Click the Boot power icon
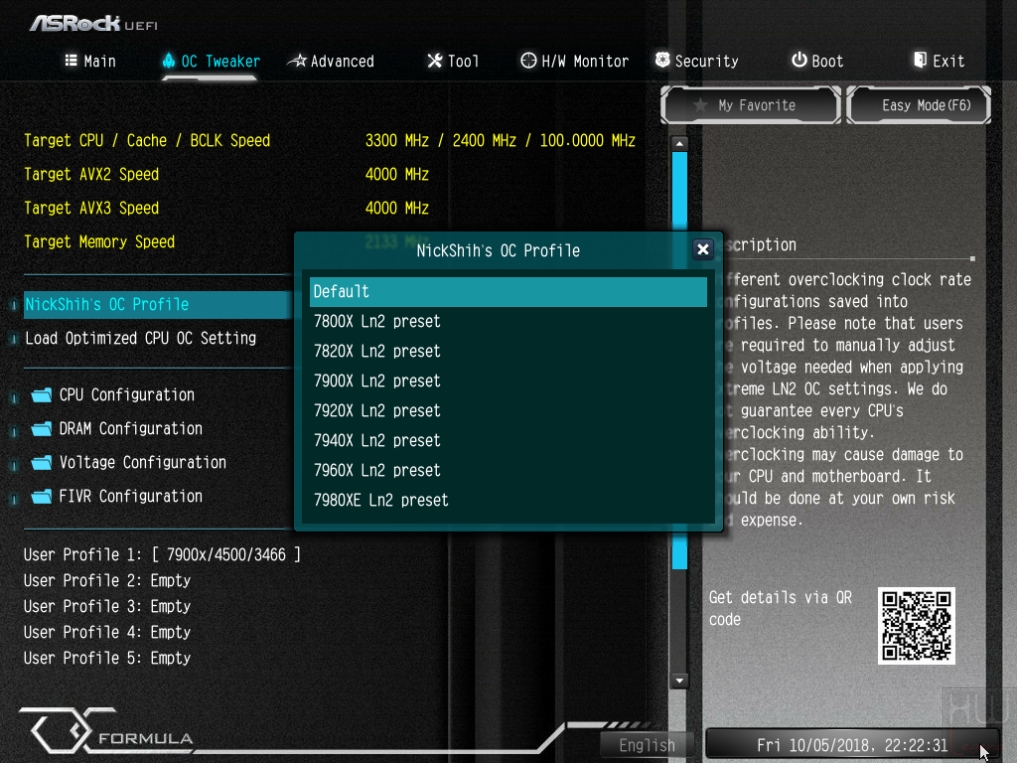This screenshot has width=1017, height=763. point(799,60)
